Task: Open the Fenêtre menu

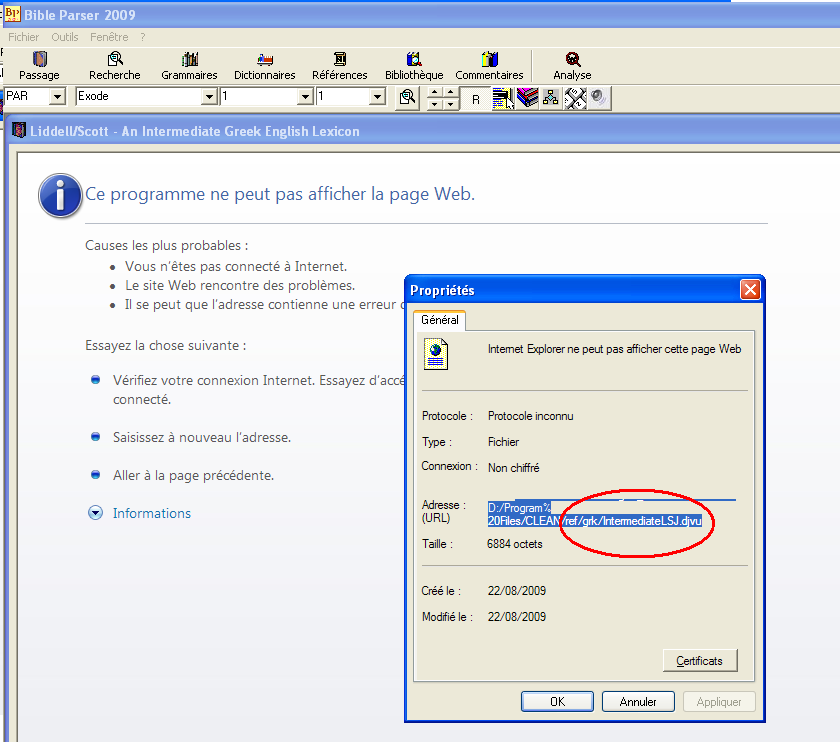Action: tap(109, 37)
